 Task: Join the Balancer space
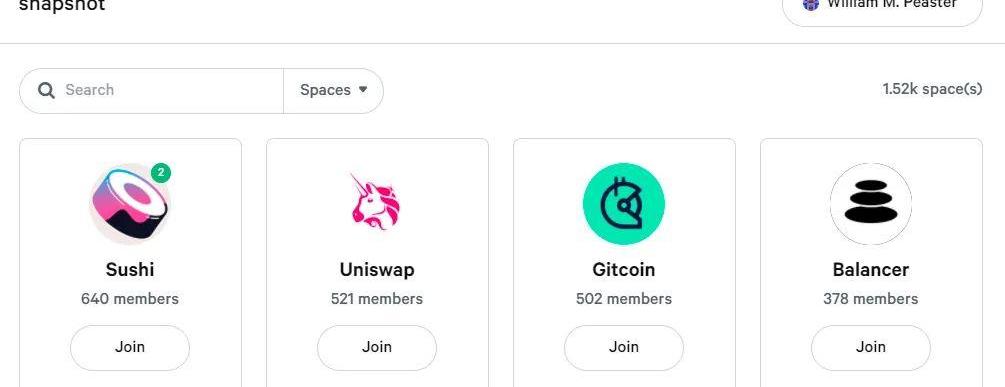pyautogui.click(x=870, y=347)
